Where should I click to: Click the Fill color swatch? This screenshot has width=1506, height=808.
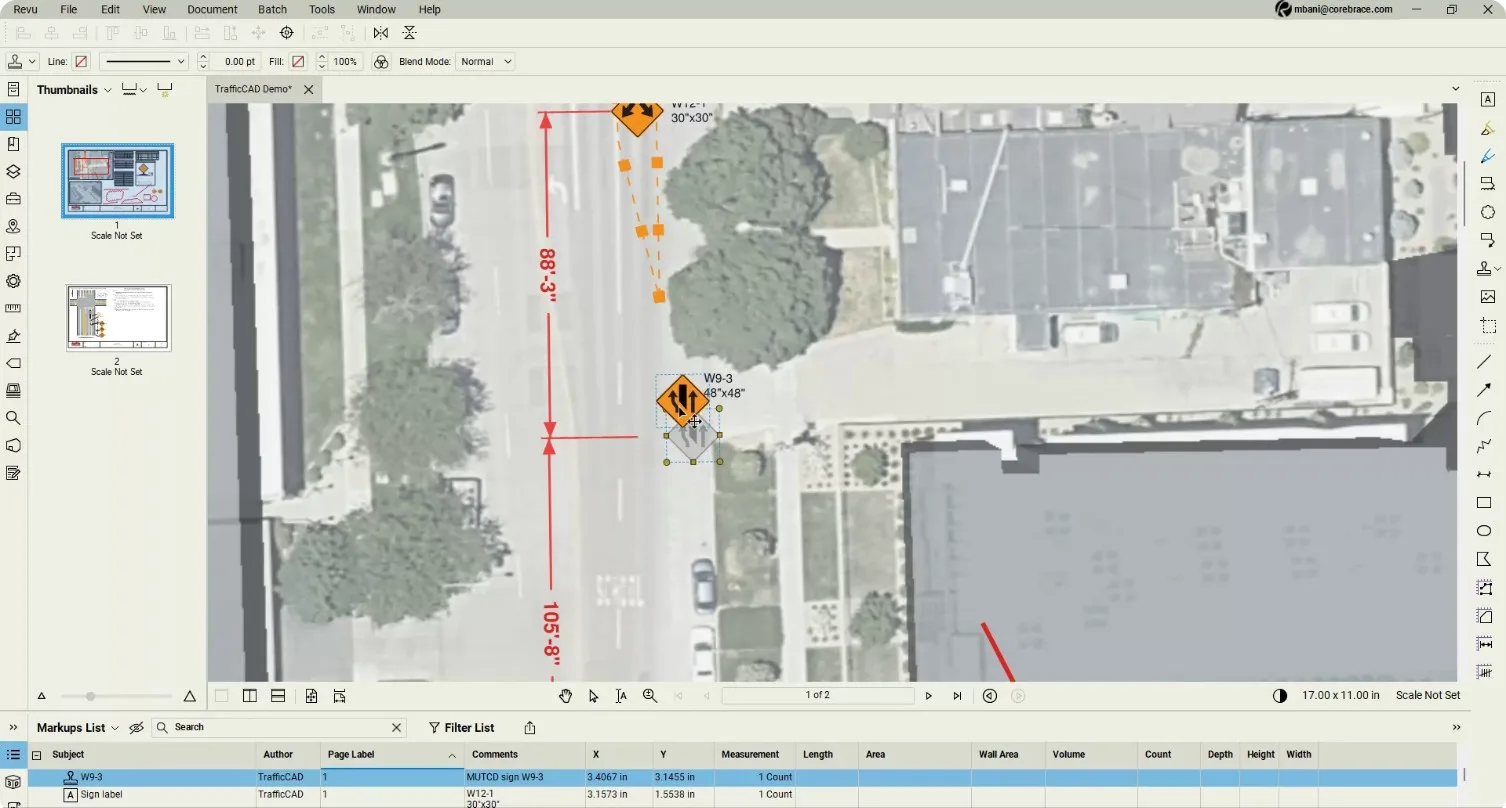tap(297, 62)
